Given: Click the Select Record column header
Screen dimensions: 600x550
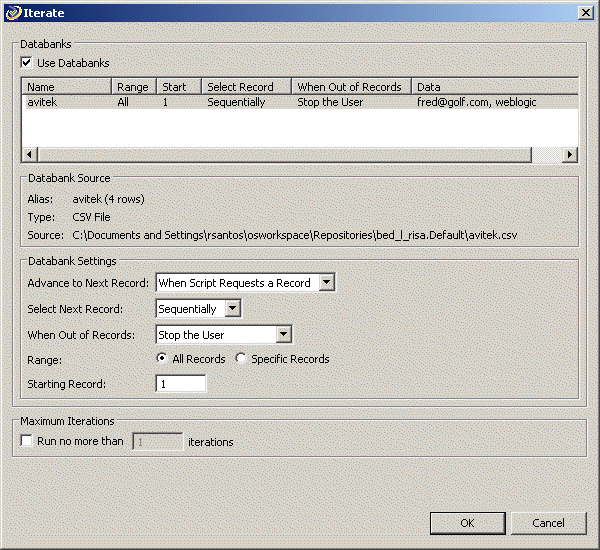Looking at the screenshot, I should (246, 87).
